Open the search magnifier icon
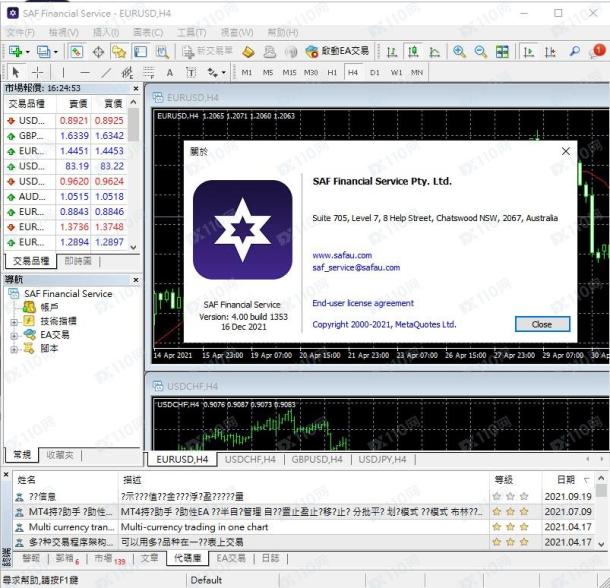Image resolution: width=610 pixels, height=588 pixels. (x=575, y=52)
